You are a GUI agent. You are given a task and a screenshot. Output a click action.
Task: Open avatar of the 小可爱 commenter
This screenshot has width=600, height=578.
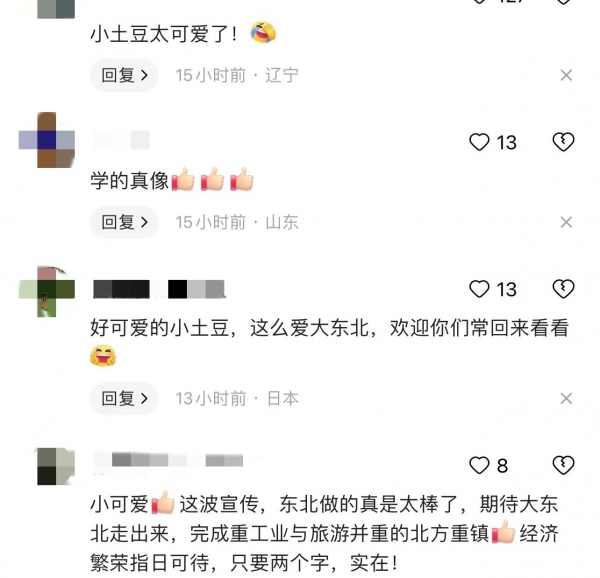pyautogui.click(x=56, y=466)
